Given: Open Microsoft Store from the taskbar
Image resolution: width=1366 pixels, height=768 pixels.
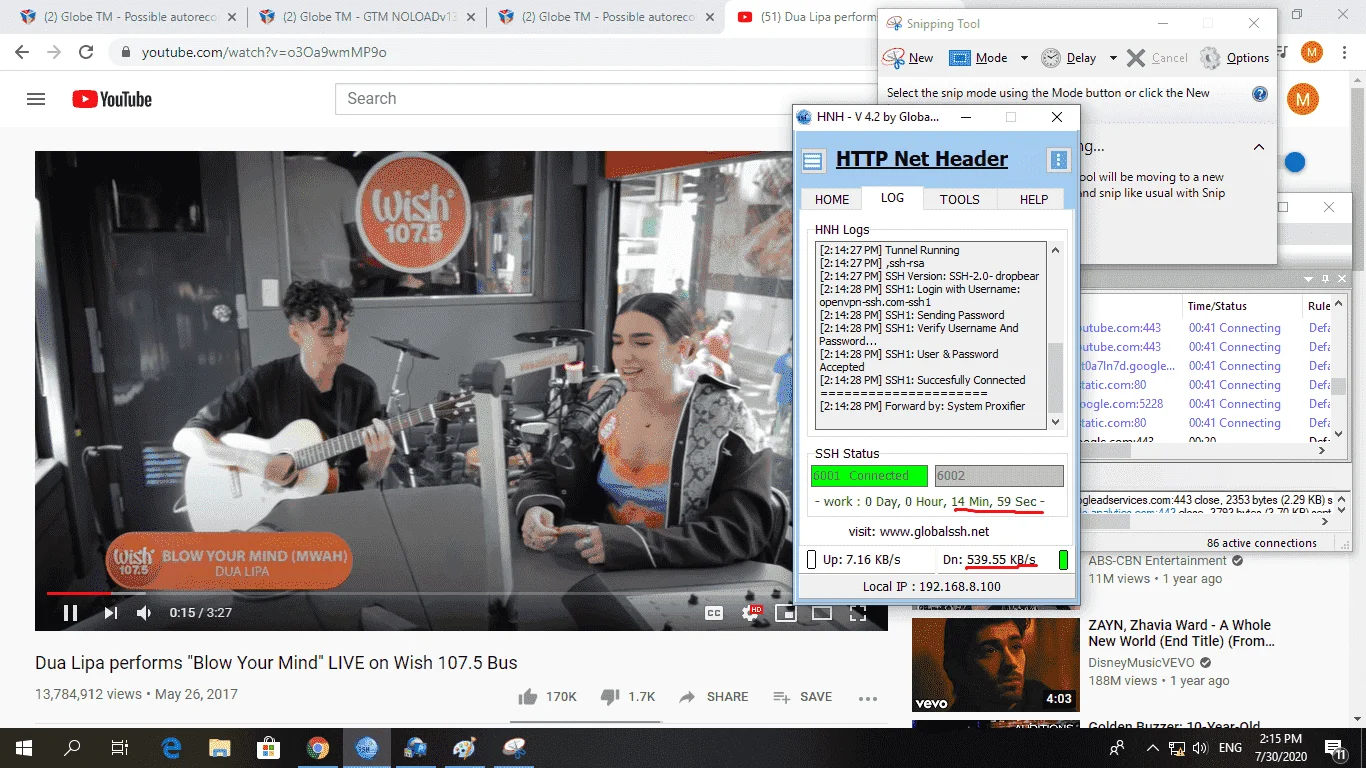Looking at the screenshot, I should [x=268, y=747].
